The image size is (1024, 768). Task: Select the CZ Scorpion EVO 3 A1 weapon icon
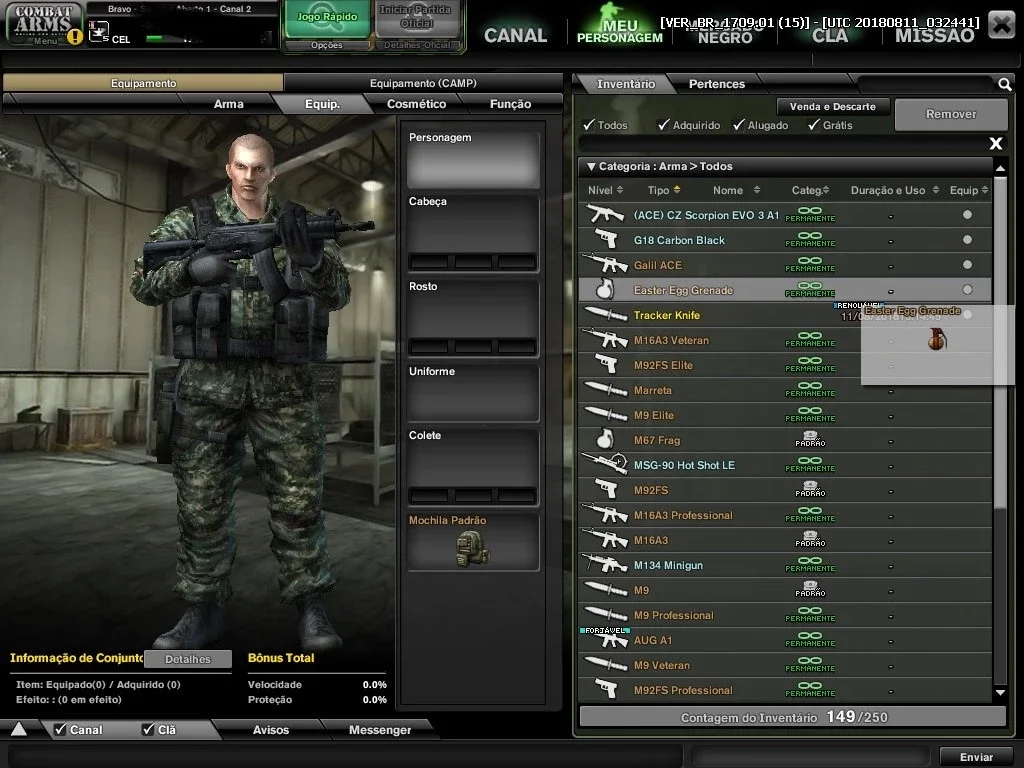[x=604, y=214]
